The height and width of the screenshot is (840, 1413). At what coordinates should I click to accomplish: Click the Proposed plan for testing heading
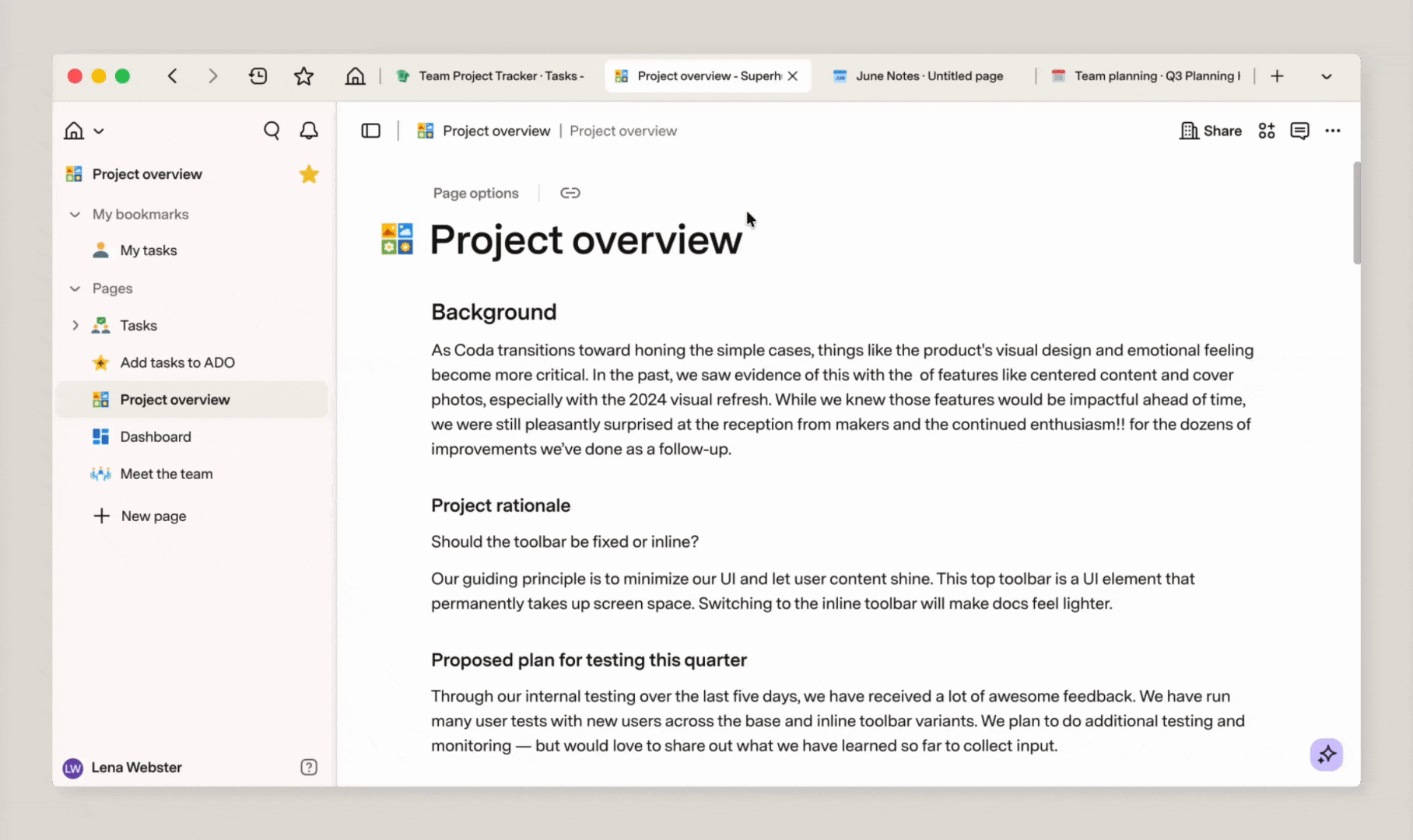point(589,660)
